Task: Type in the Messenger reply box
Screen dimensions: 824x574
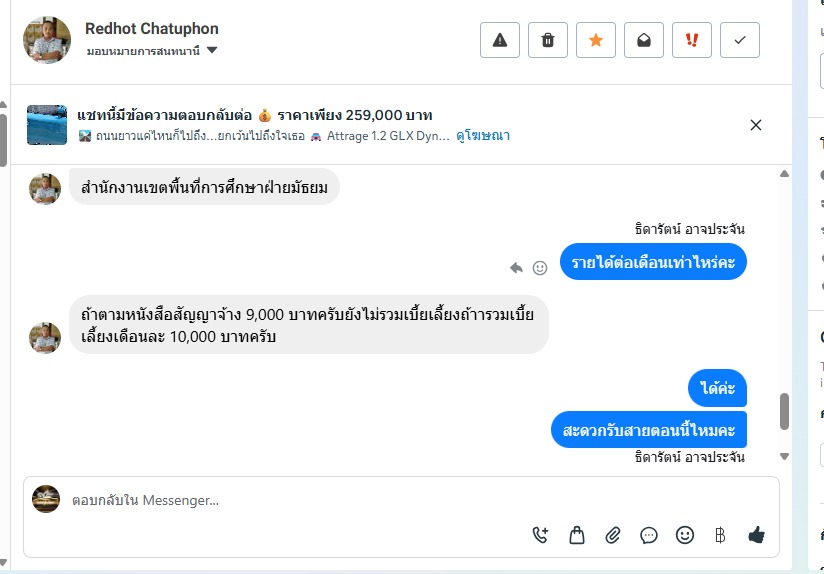Action: (x=300, y=500)
